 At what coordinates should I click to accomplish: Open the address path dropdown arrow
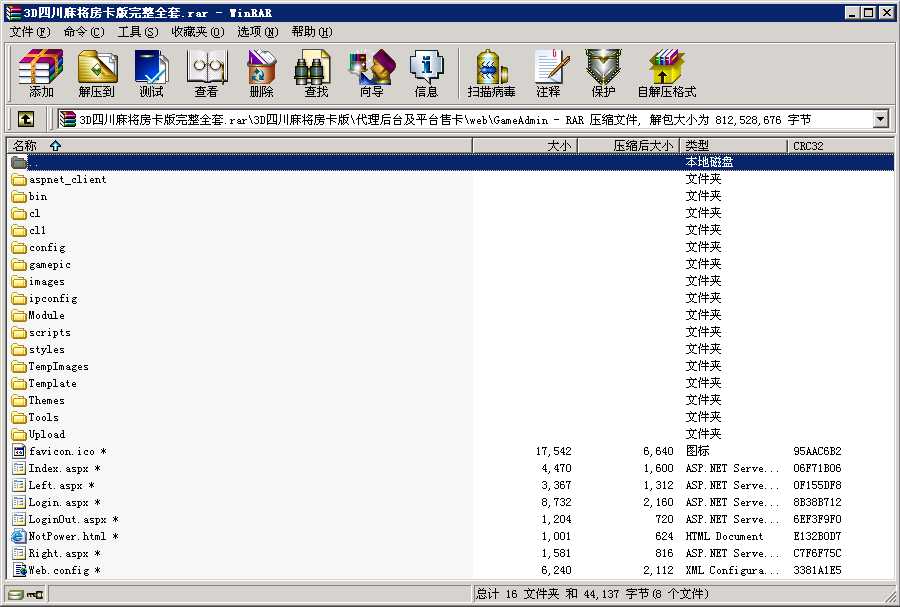pyautogui.click(x=880, y=119)
